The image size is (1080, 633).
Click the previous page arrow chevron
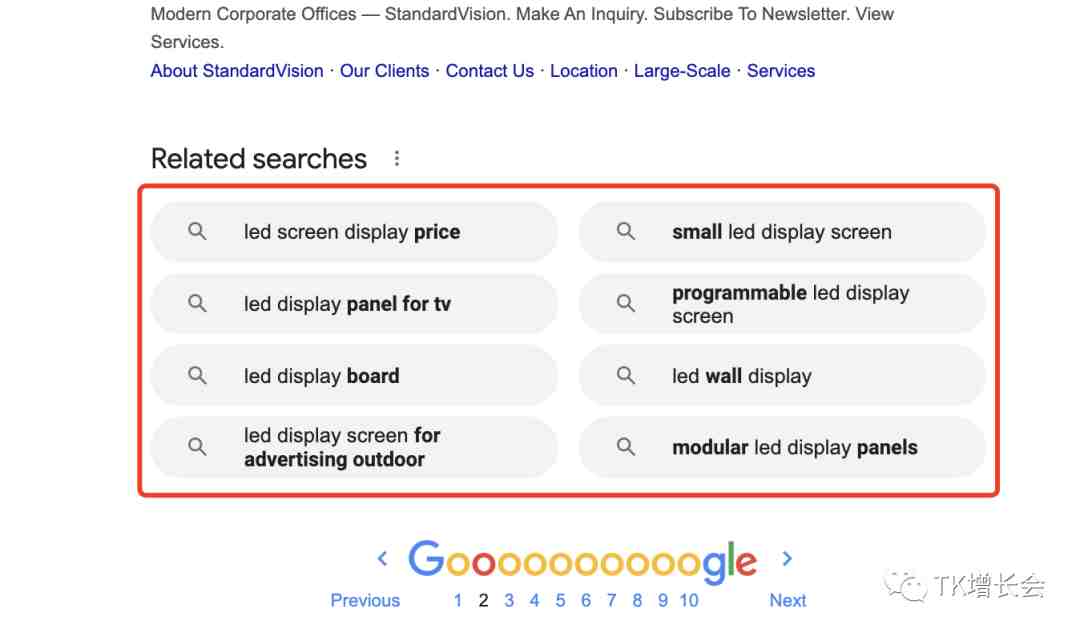click(382, 559)
